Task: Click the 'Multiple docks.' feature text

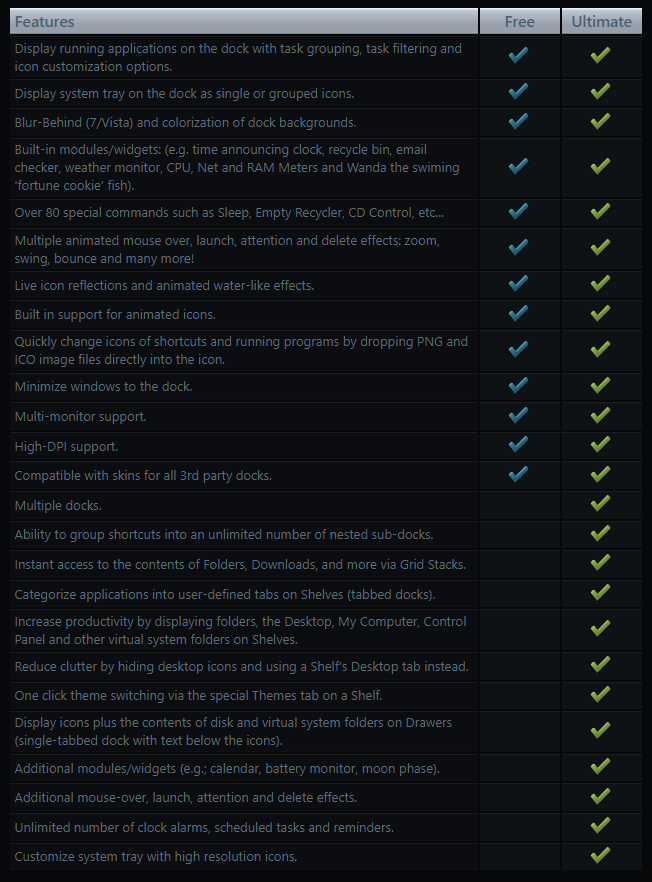Action: point(58,506)
